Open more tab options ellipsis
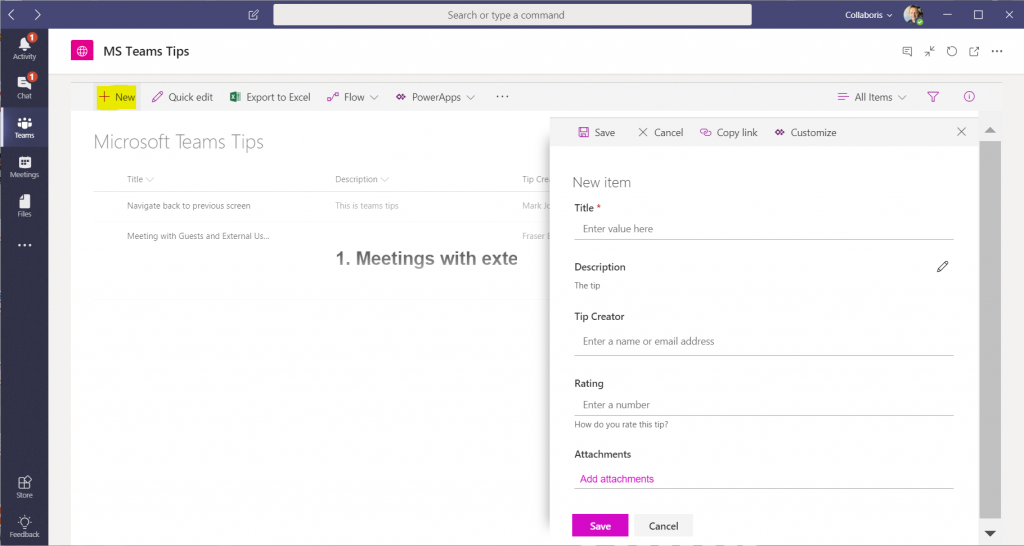Image resolution: width=1024 pixels, height=546 pixels. (997, 52)
